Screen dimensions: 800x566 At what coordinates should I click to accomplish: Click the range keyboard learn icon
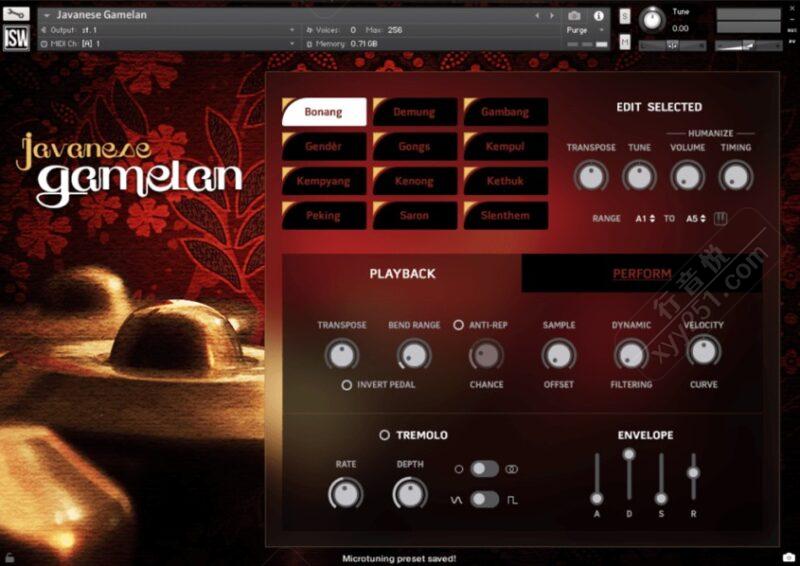click(x=720, y=218)
